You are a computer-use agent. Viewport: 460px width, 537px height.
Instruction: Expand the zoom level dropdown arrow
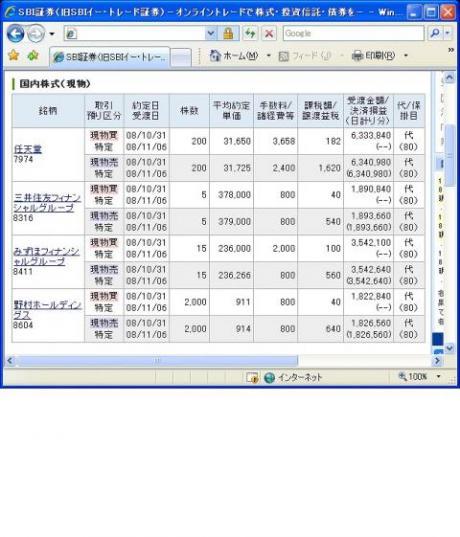coord(438,377)
